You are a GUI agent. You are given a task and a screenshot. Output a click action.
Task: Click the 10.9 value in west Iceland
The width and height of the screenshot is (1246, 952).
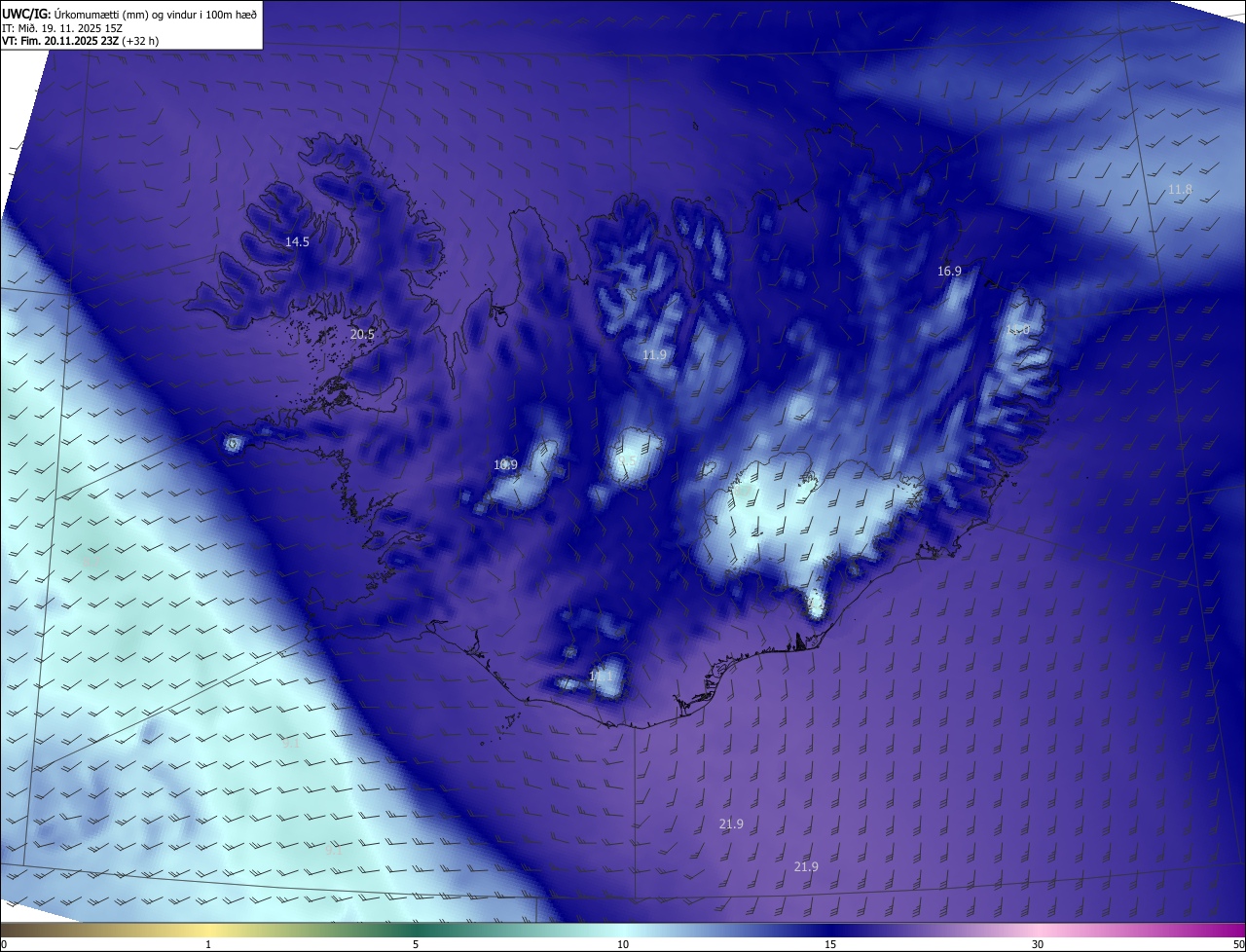click(505, 465)
